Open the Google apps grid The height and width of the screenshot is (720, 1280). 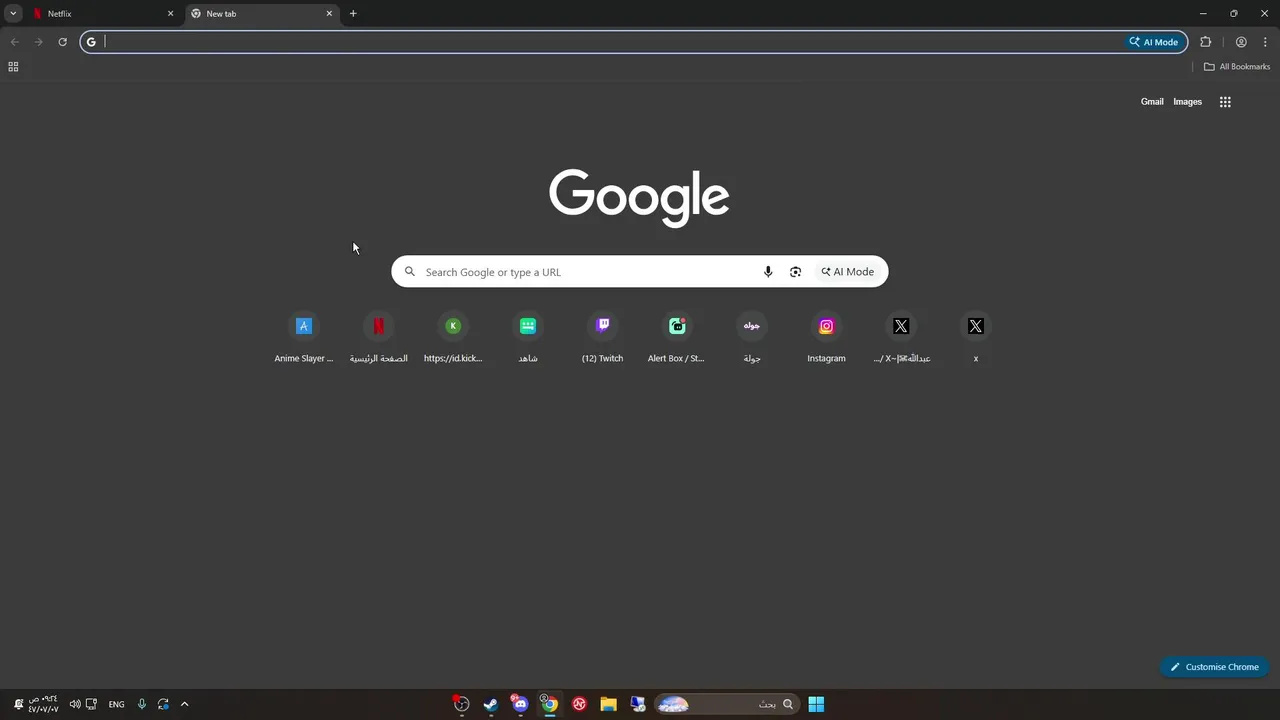point(1225,102)
